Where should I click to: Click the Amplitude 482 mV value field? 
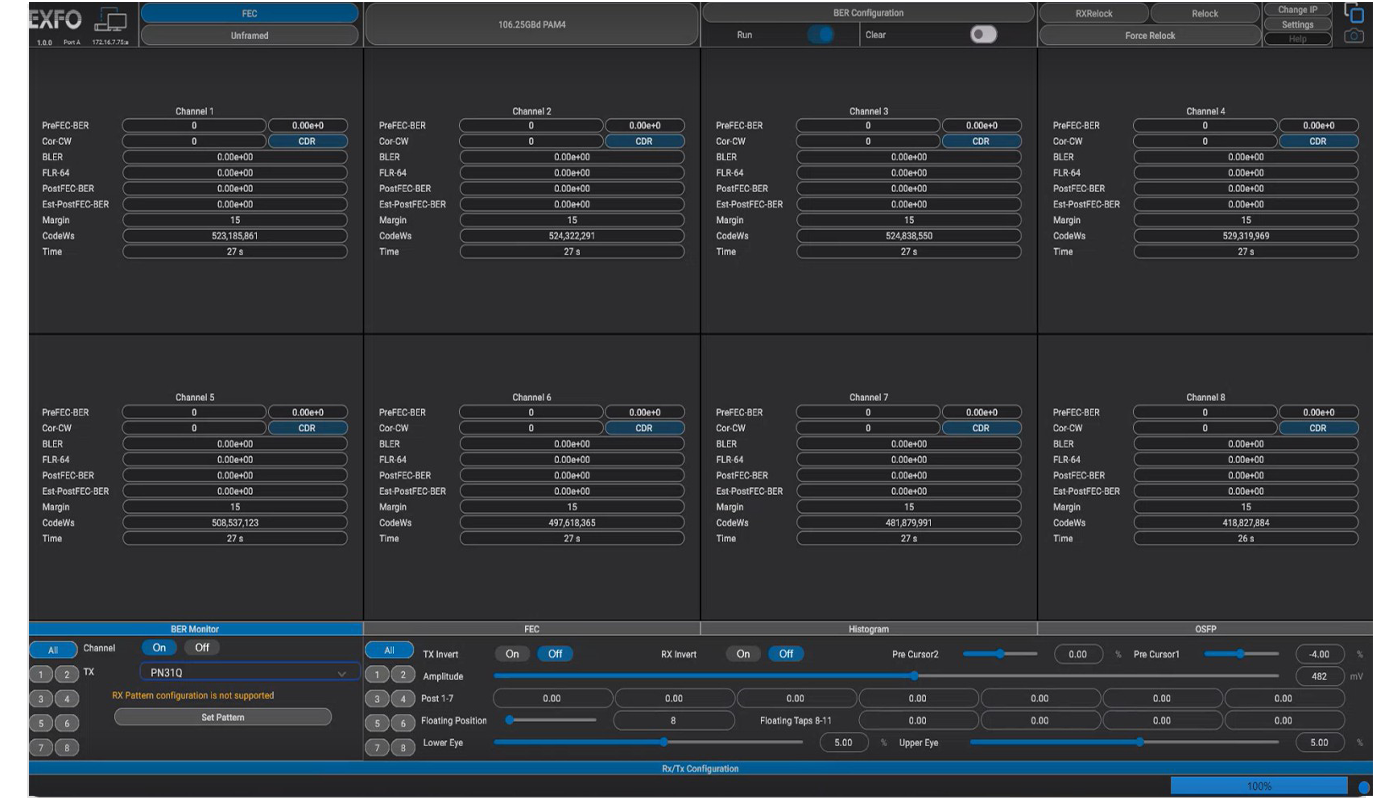click(x=1318, y=676)
